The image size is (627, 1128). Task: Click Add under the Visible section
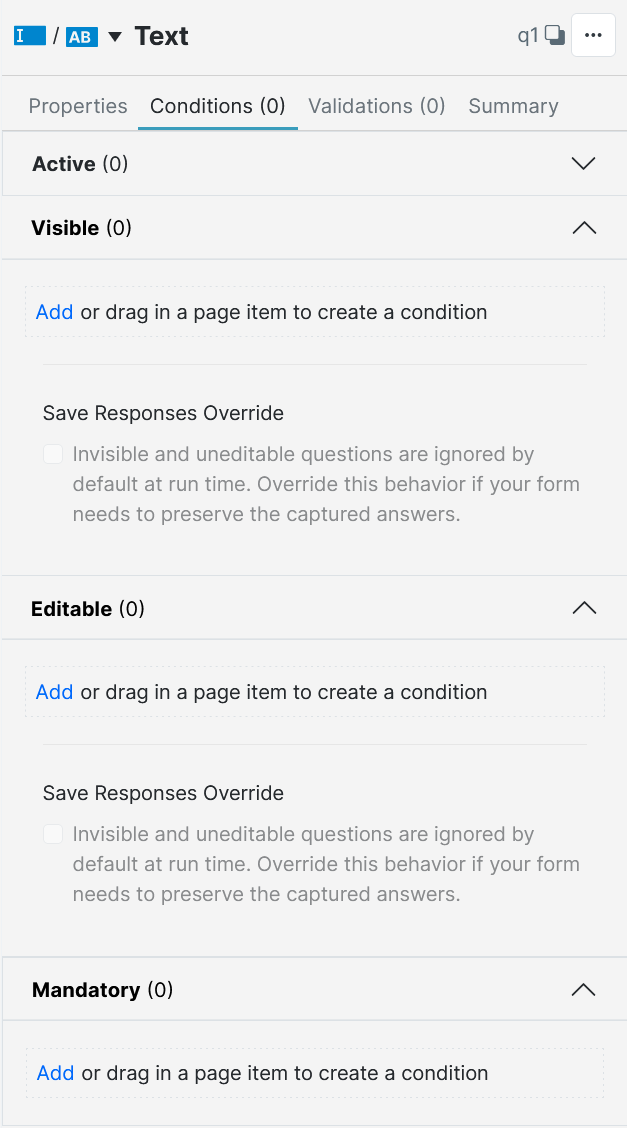[x=54, y=312]
